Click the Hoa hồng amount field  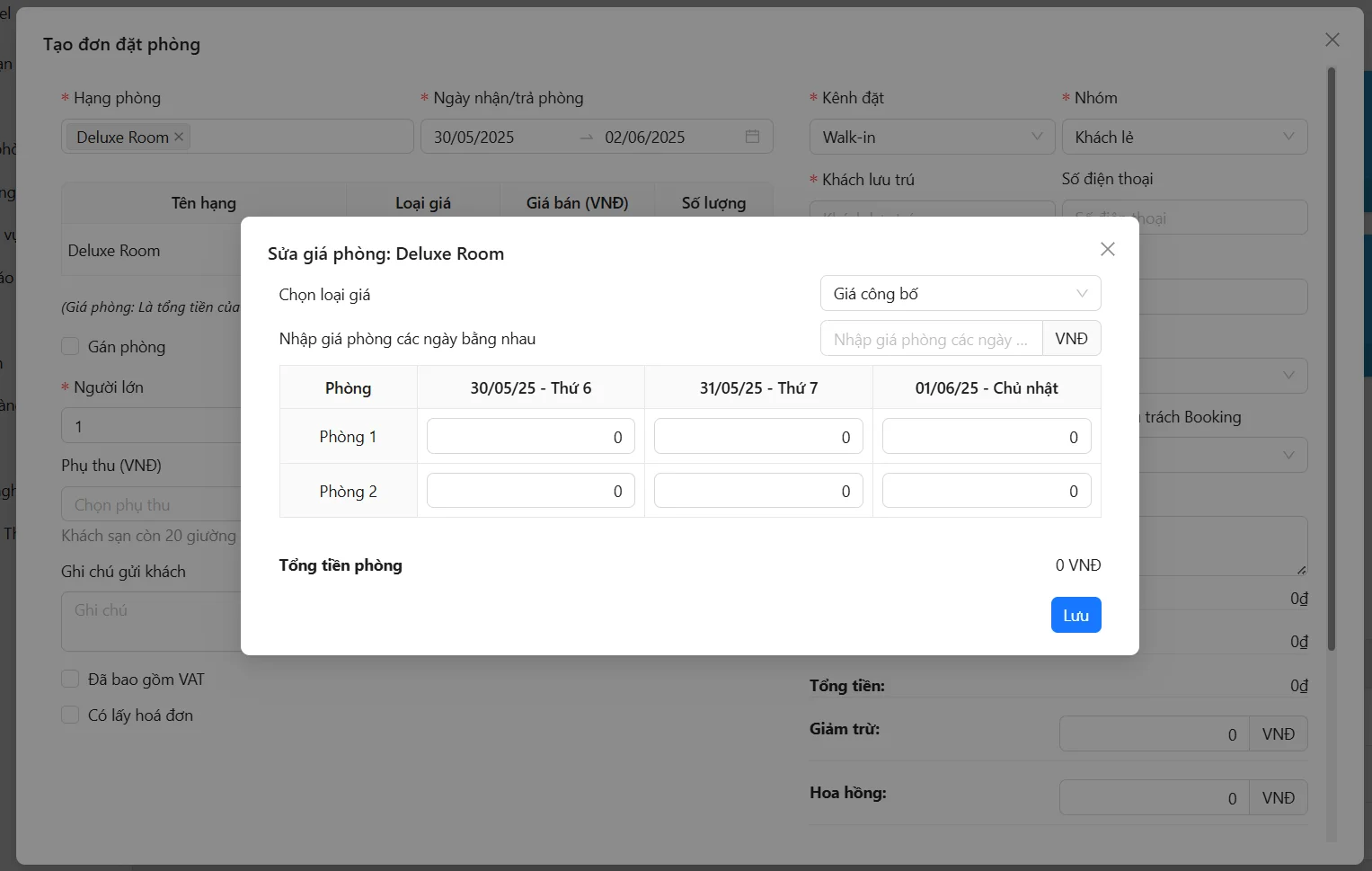click(x=1153, y=798)
